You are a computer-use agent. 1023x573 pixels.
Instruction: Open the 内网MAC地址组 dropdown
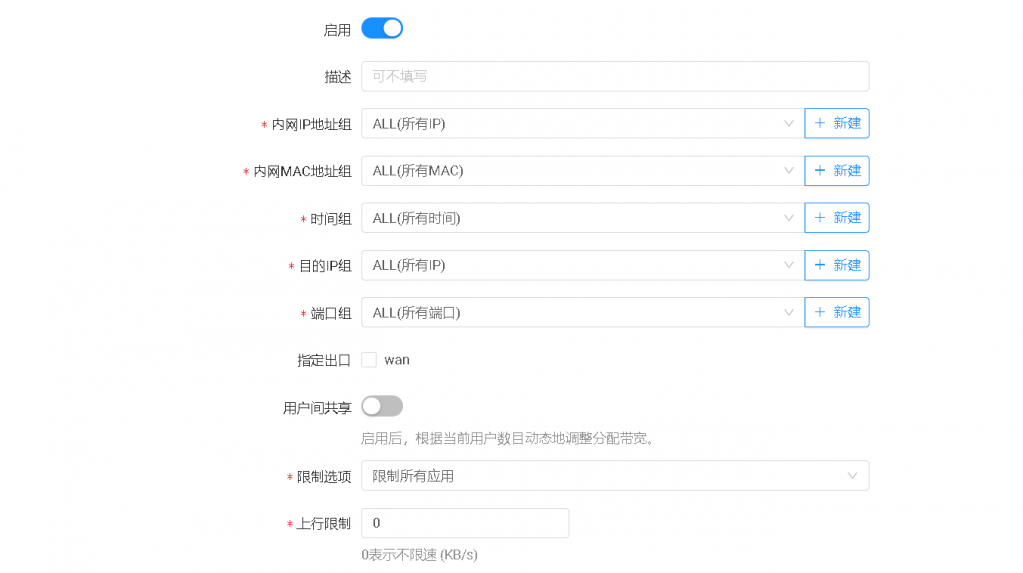(583, 171)
